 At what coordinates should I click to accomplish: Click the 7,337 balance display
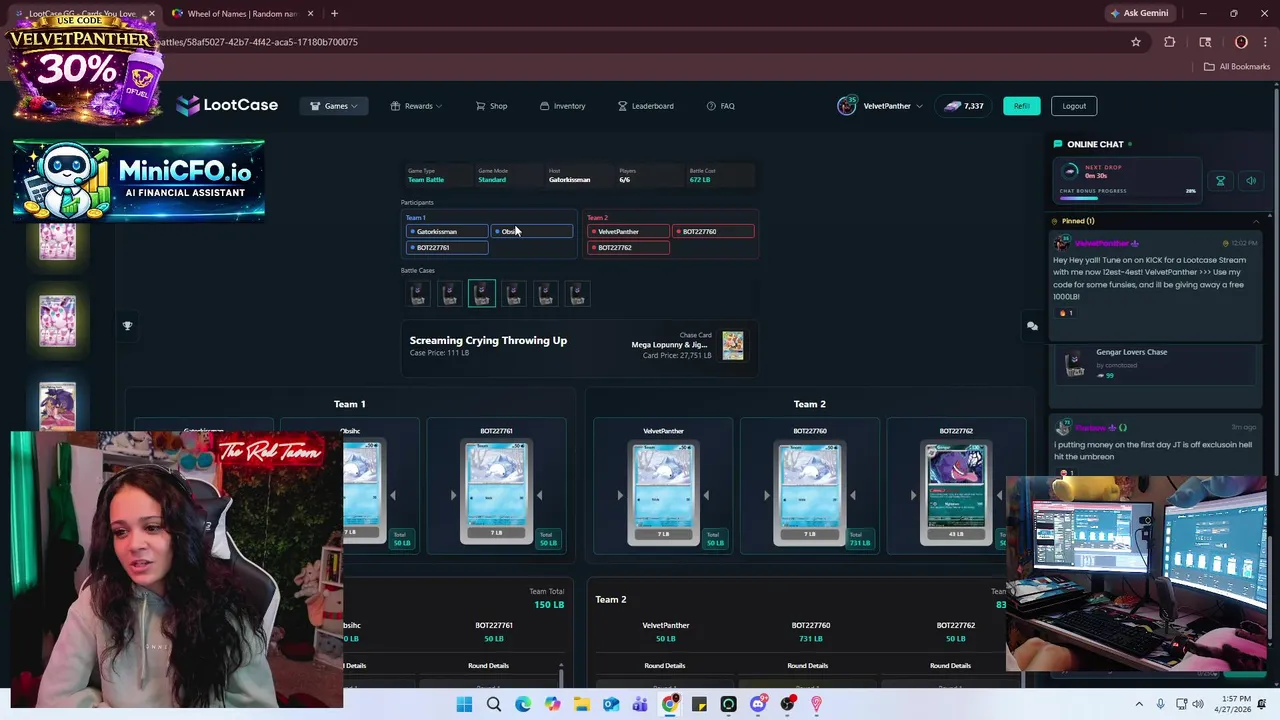click(964, 106)
